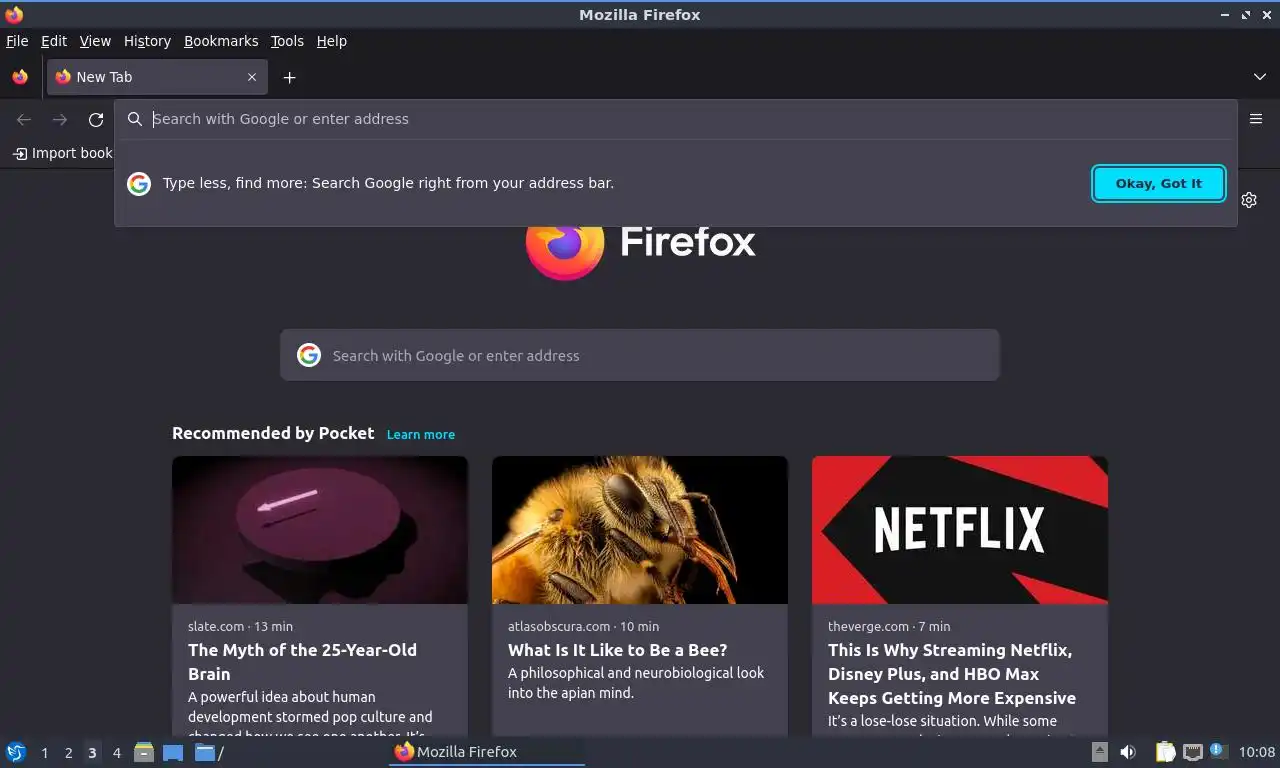Switch to workspace 2 in the pager

pos(68,753)
